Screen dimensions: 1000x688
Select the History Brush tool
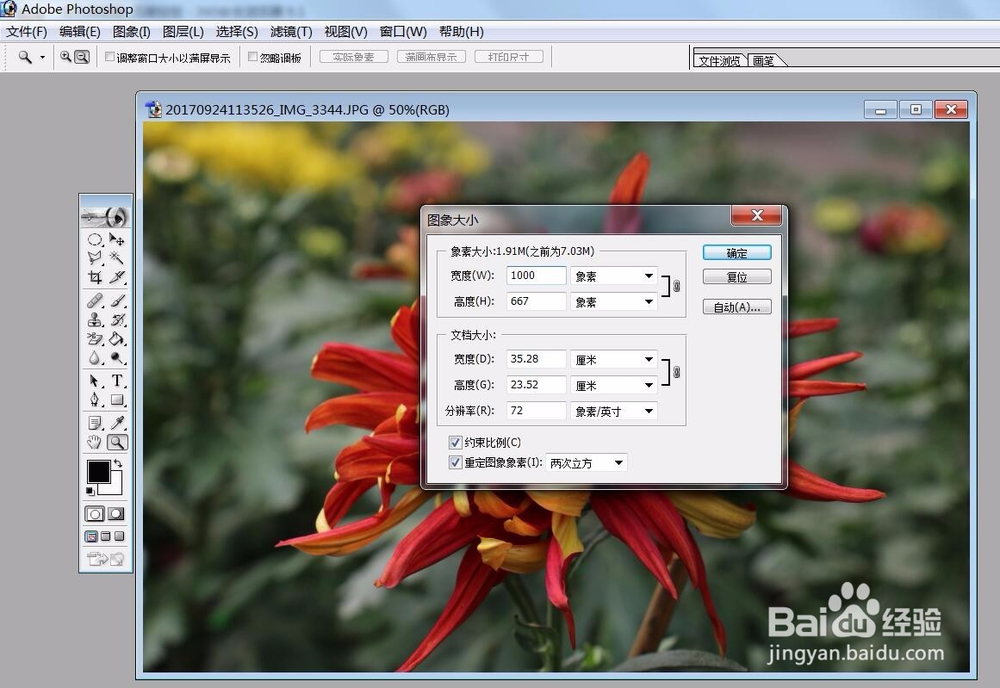tap(117, 319)
